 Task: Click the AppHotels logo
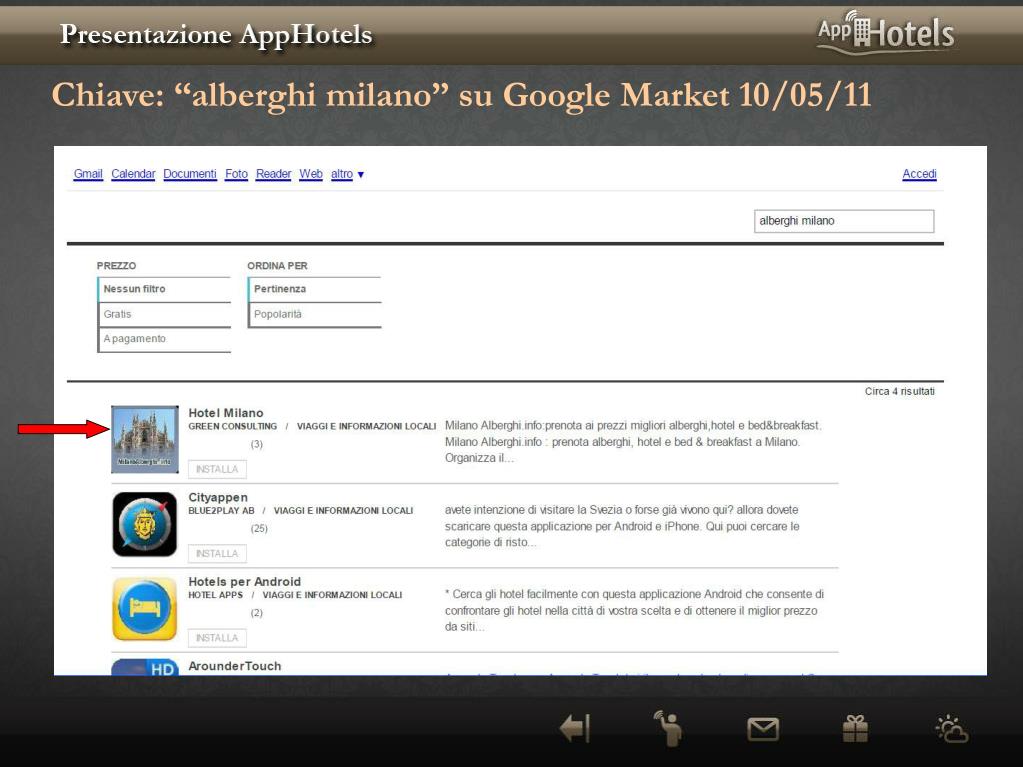[885, 33]
